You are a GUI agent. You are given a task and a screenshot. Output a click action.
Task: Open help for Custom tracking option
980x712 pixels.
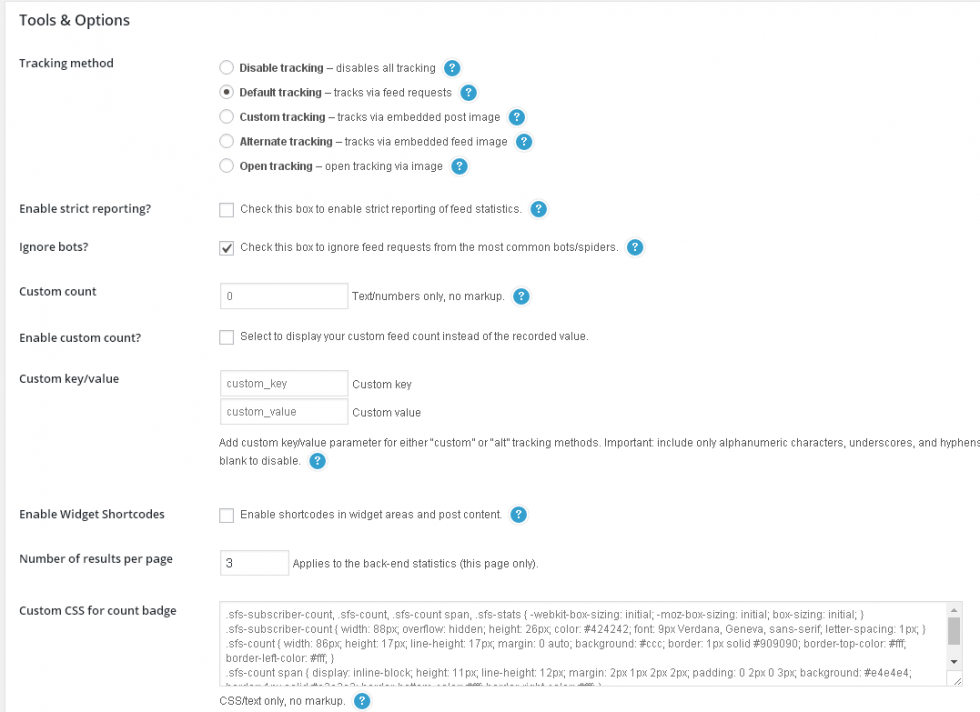pyautogui.click(x=516, y=117)
